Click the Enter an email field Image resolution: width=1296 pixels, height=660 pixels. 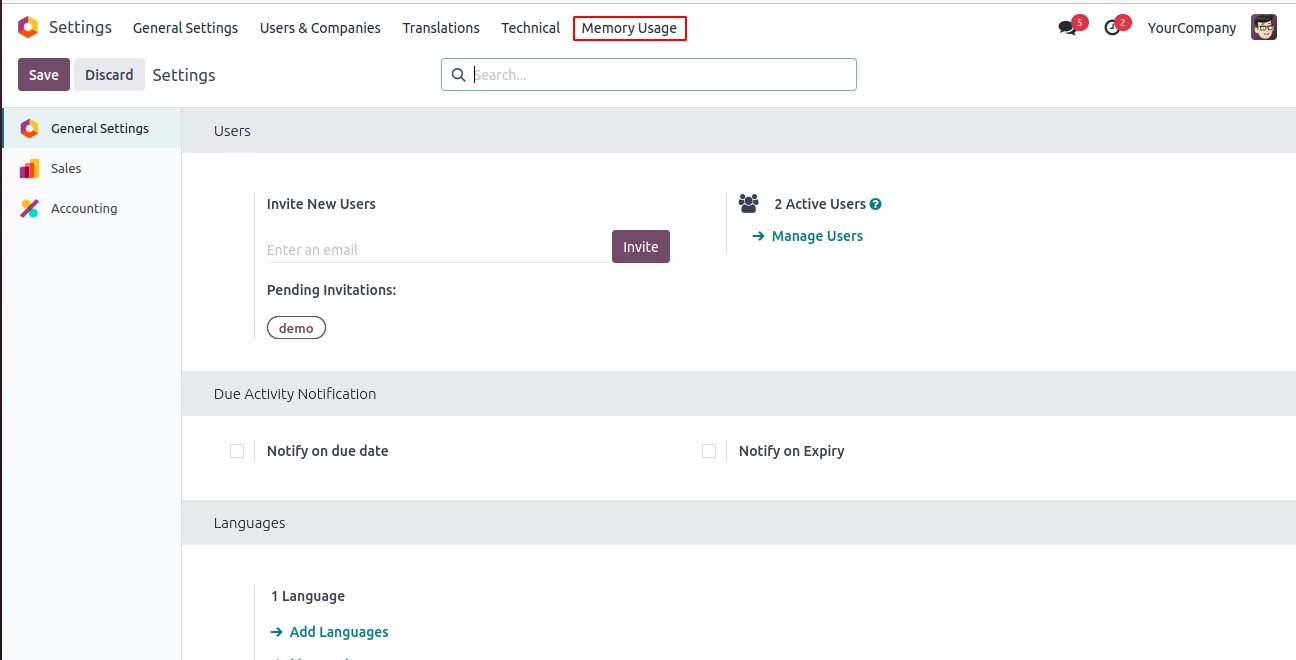[x=437, y=250]
